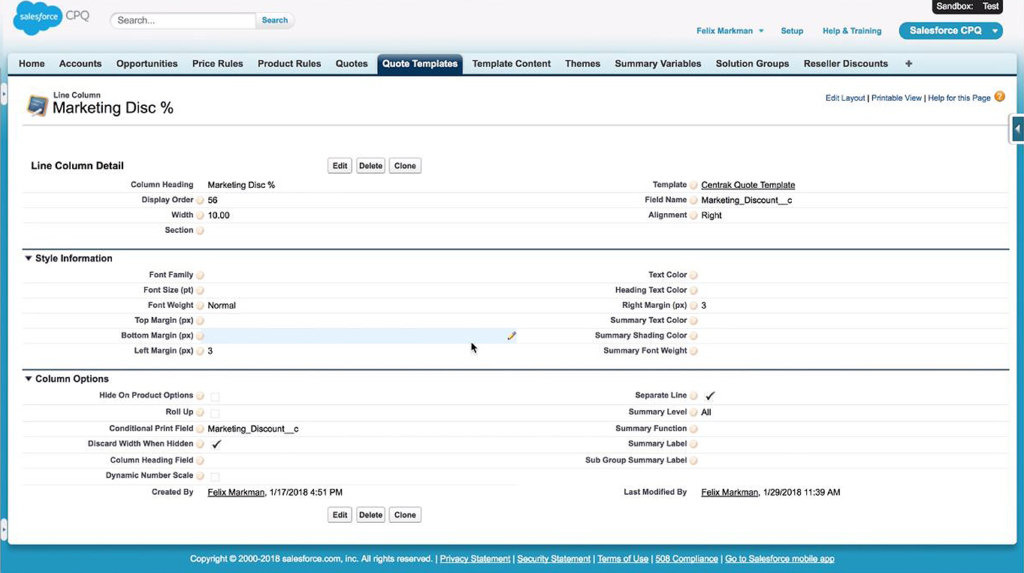Click the help bubble next to Sub Group Summary Label
Screen dimensions: 1024x573
coord(694,461)
